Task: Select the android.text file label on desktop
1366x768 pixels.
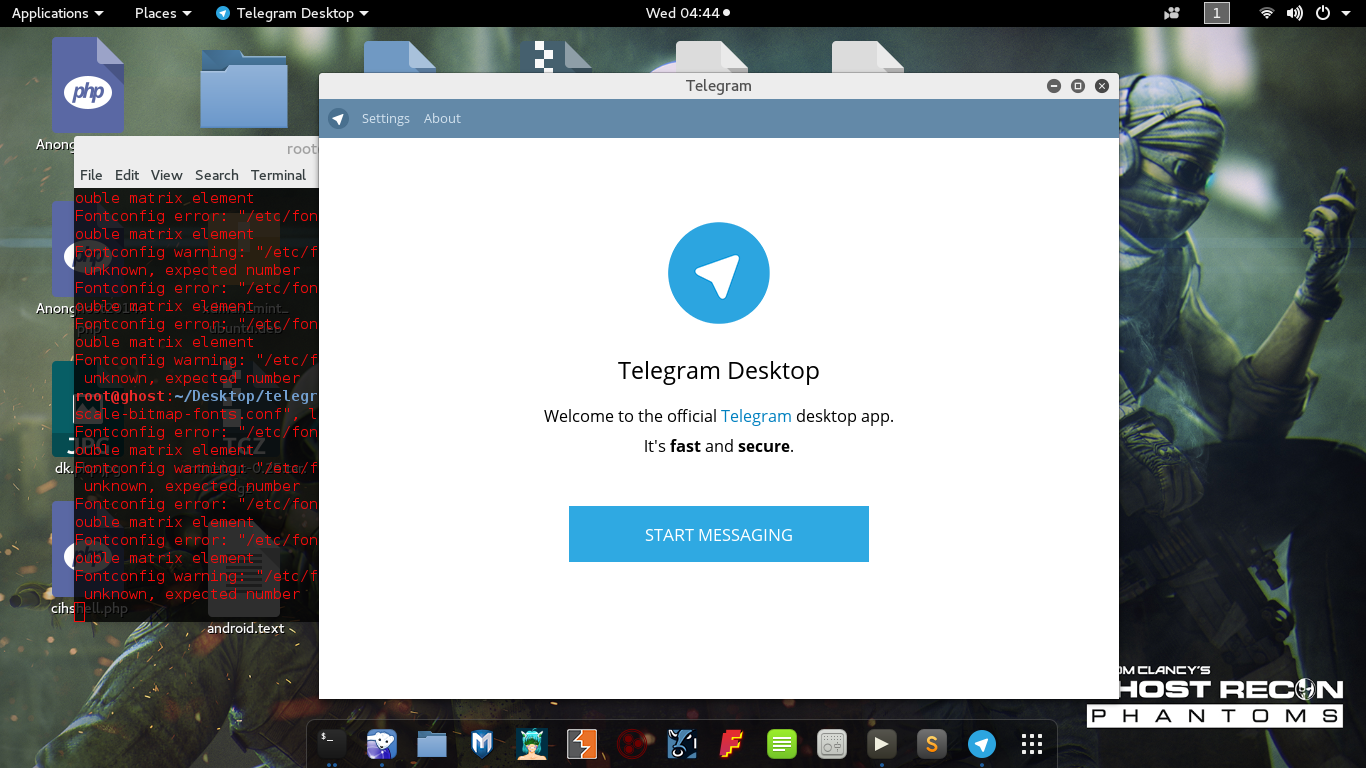Action: pyautogui.click(x=245, y=628)
